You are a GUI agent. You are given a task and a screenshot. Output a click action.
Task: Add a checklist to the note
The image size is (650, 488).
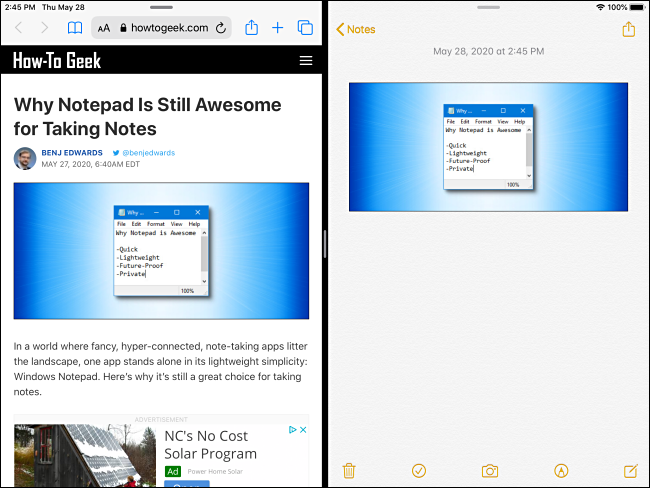pyautogui.click(x=419, y=471)
